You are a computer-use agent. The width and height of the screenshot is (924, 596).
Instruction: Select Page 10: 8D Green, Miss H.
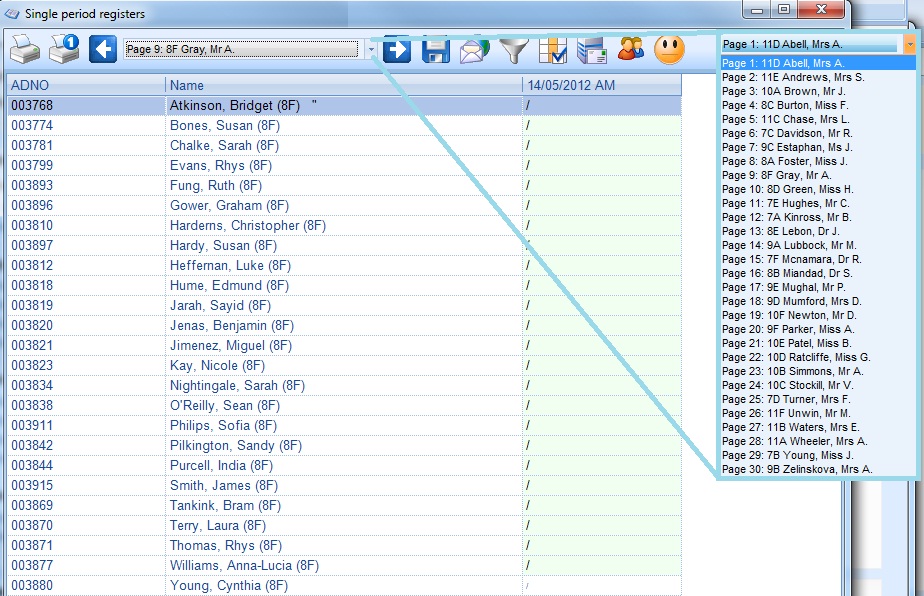click(x=818, y=189)
